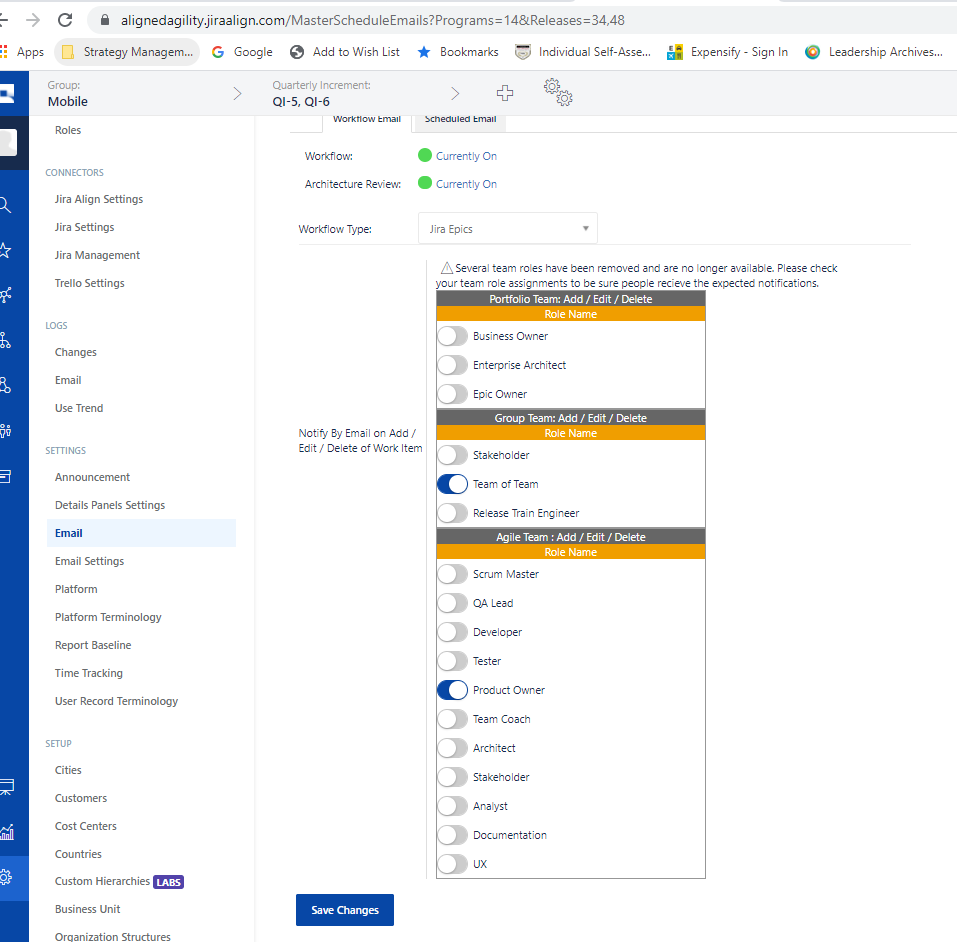Click the browser forward arrow

coord(33,20)
